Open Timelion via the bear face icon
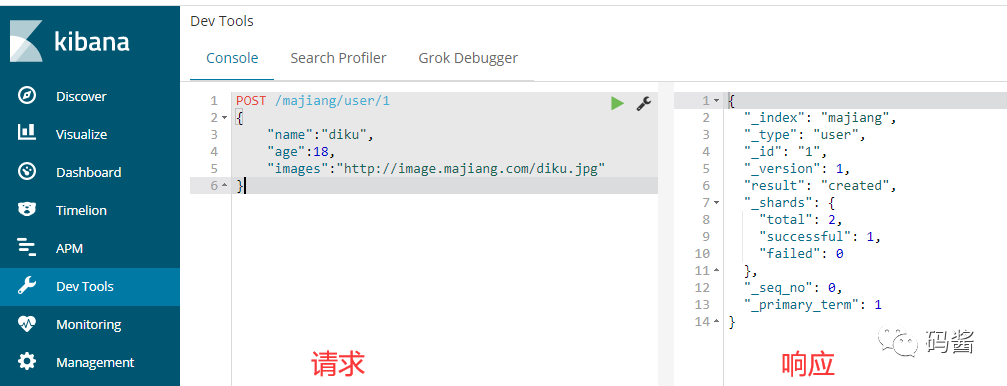Screen dimensions: 1007x386 coord(27,209)
